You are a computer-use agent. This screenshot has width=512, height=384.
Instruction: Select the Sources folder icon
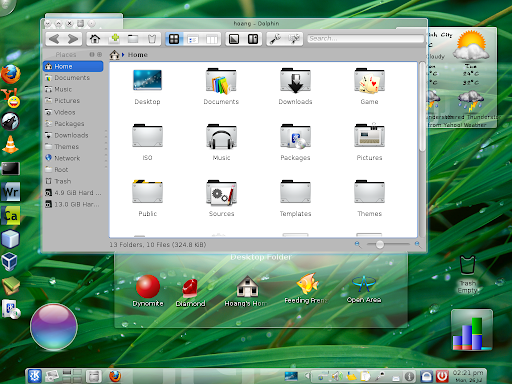coord(221,192)
